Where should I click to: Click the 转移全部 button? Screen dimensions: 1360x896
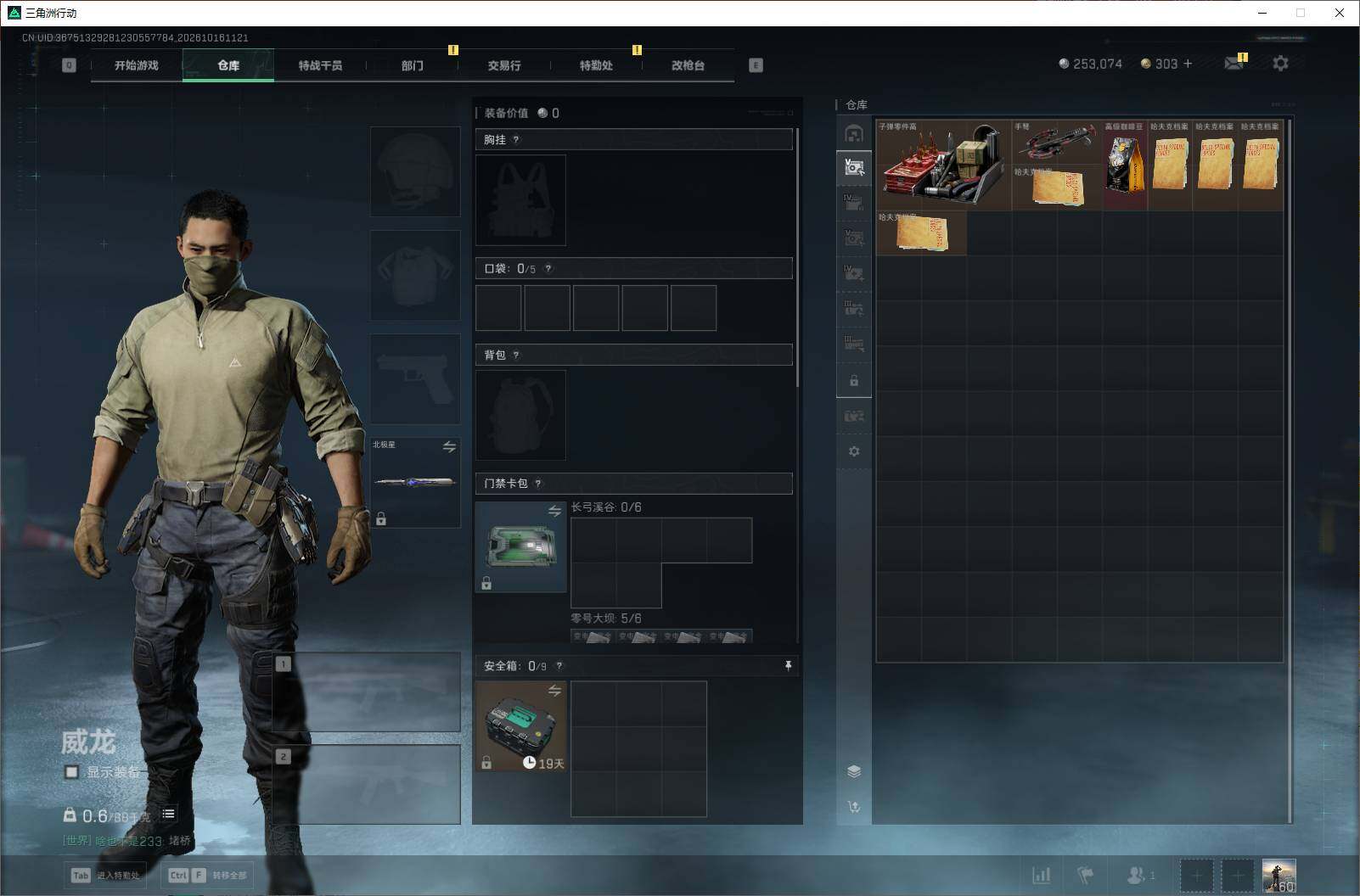tap(207, 875)
